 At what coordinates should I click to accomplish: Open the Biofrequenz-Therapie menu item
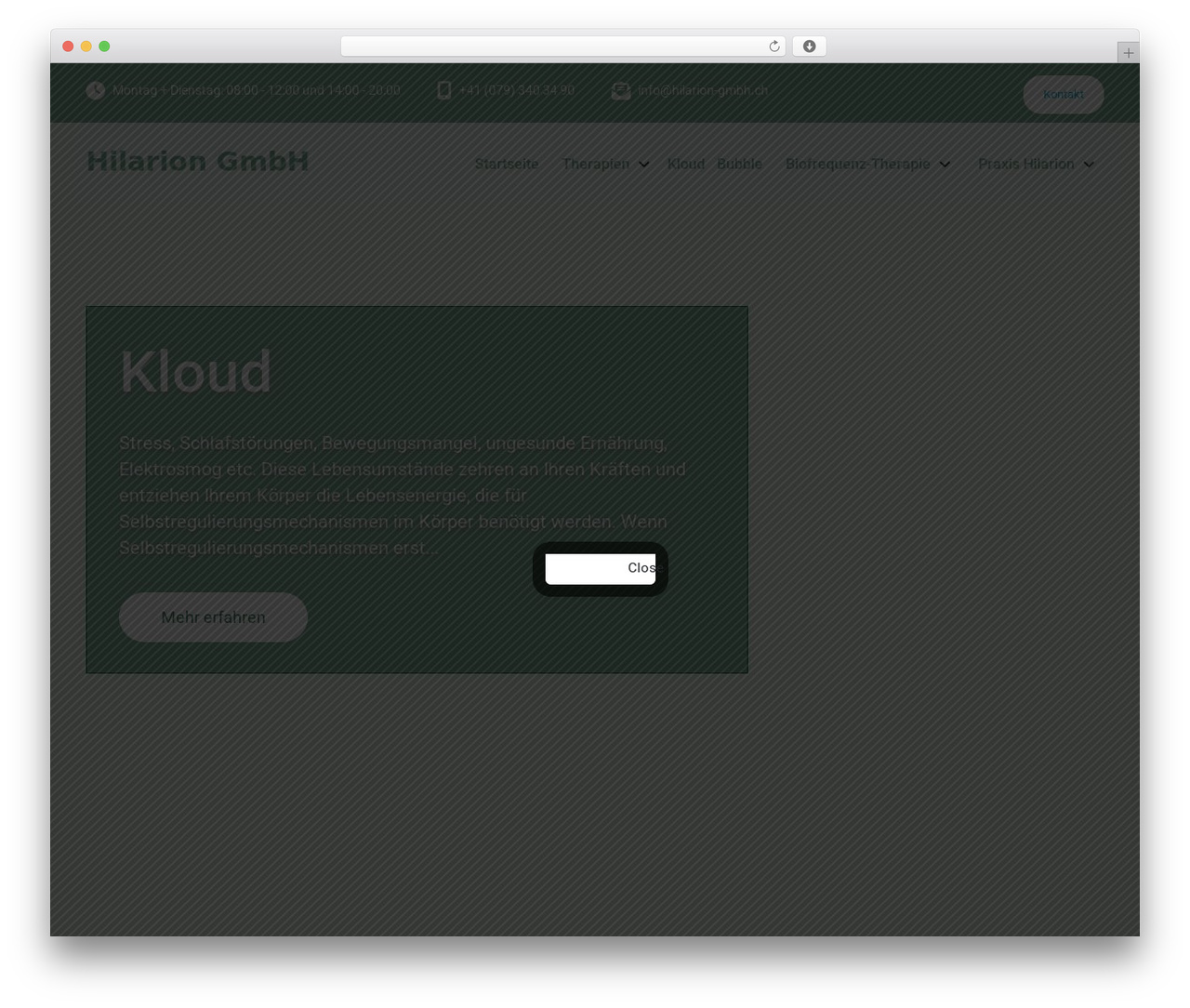pos(858,164)
